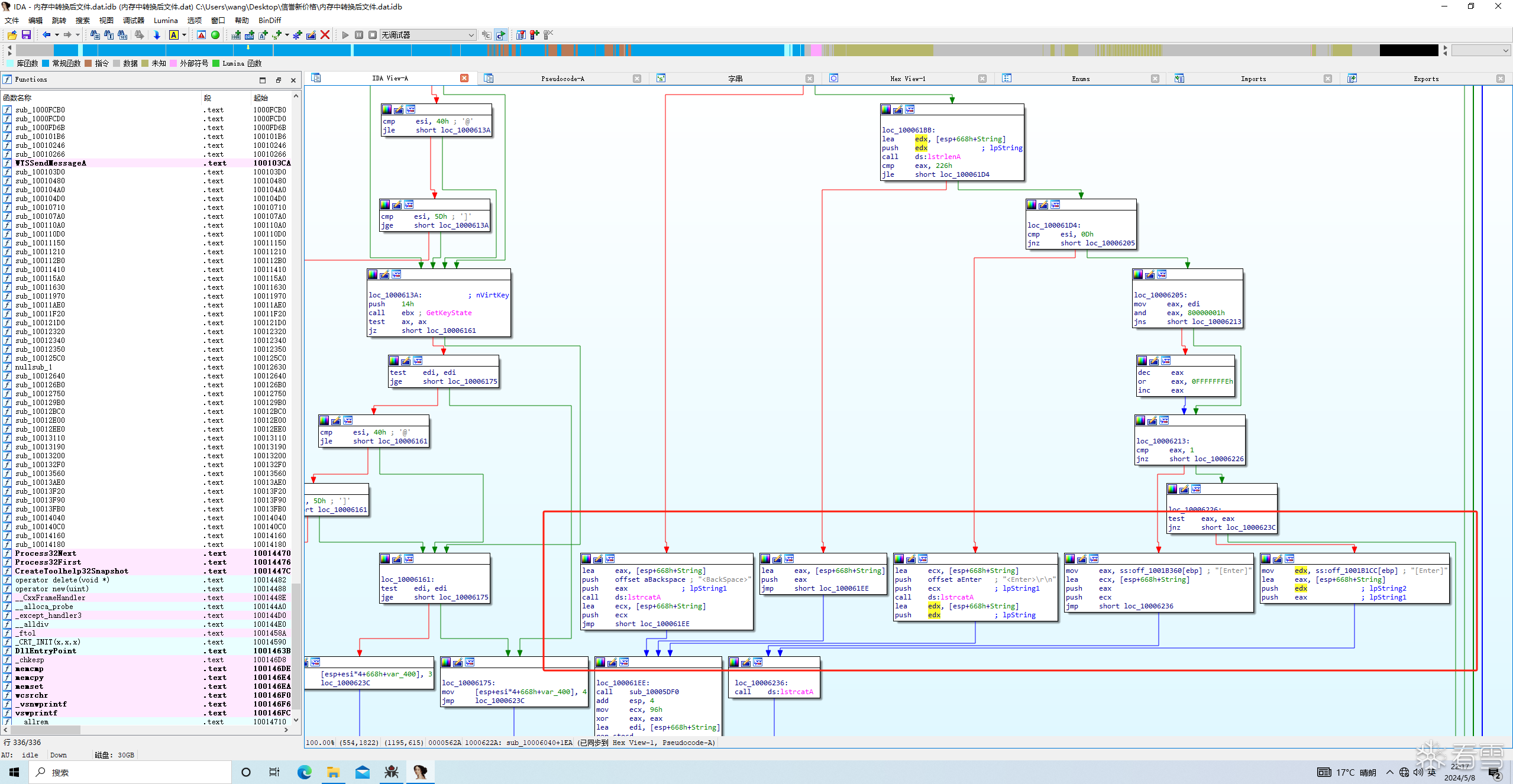Open the '无调试器' debugger selector combo box
1513x784 pixels.
point(428,35)
